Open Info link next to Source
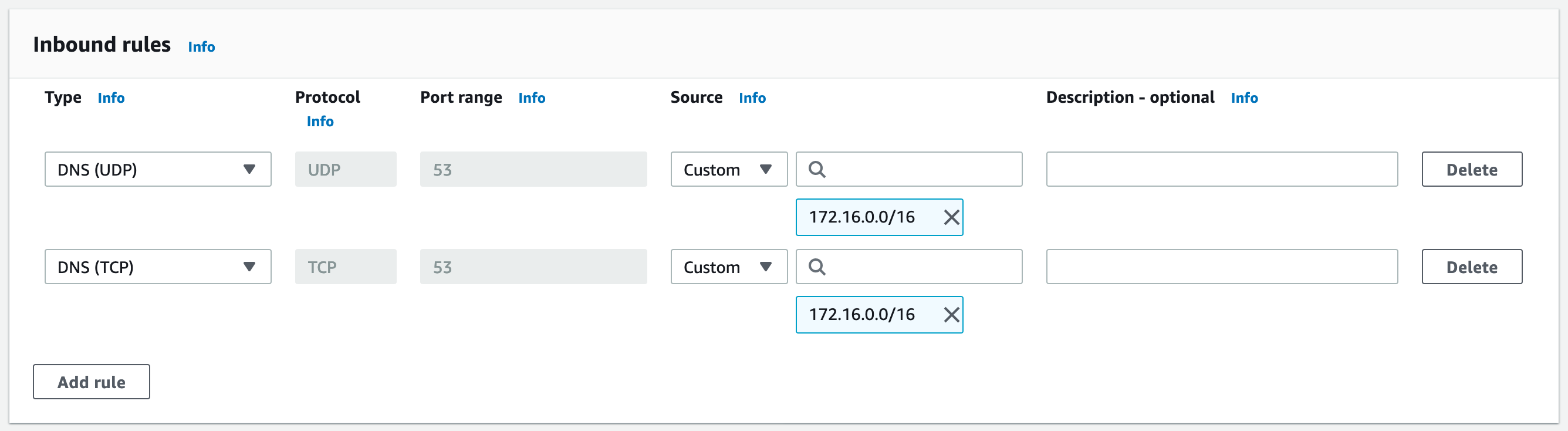 (752, 98)
